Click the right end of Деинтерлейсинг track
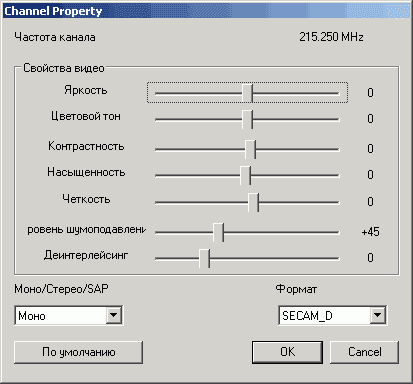The image size is (413, 384). (x=337, y=258)
